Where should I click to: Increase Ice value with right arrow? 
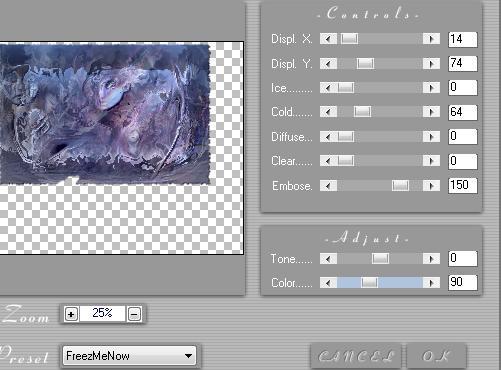[x=431, y=88]
